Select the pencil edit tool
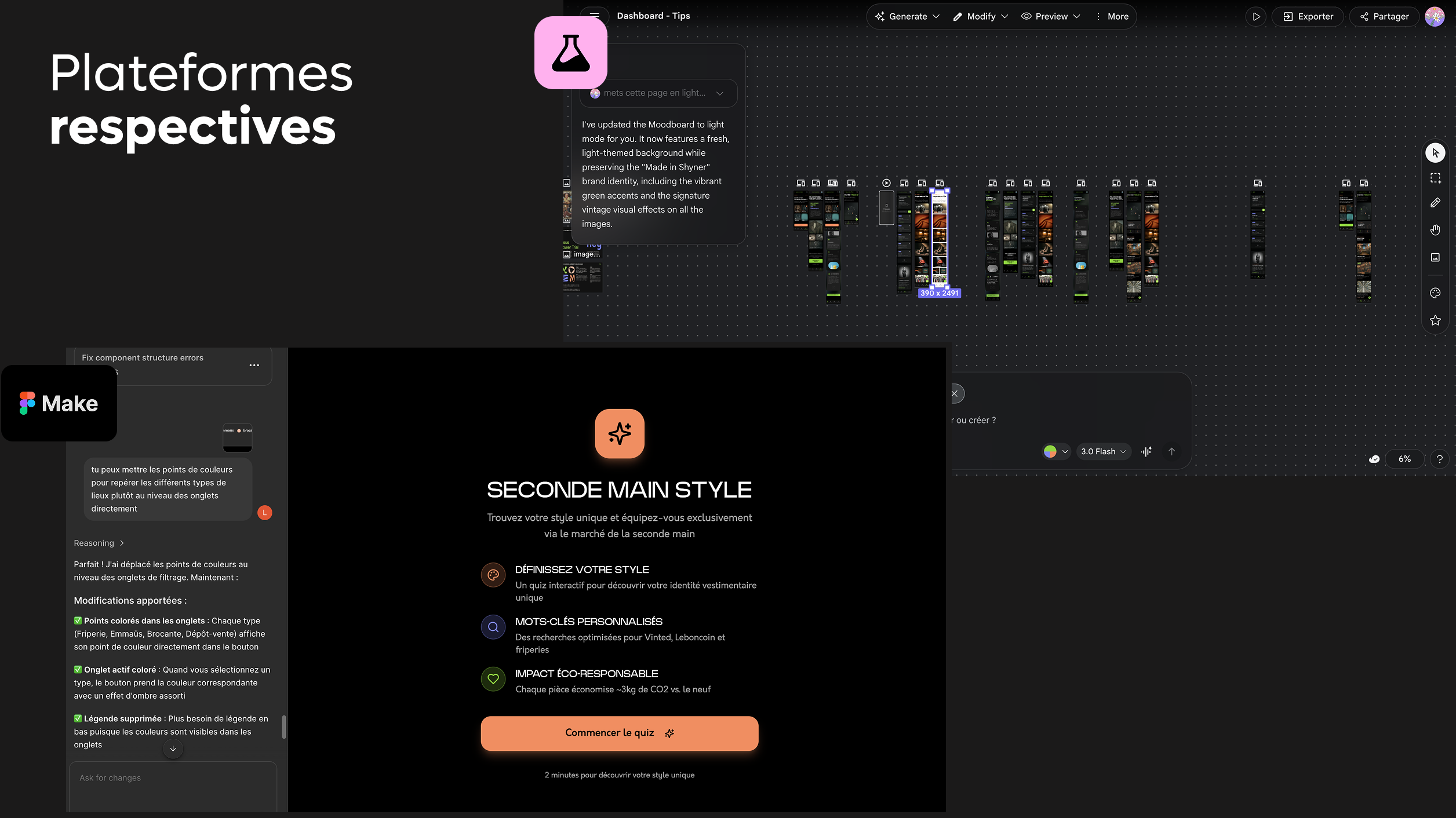 point(1435,203)
